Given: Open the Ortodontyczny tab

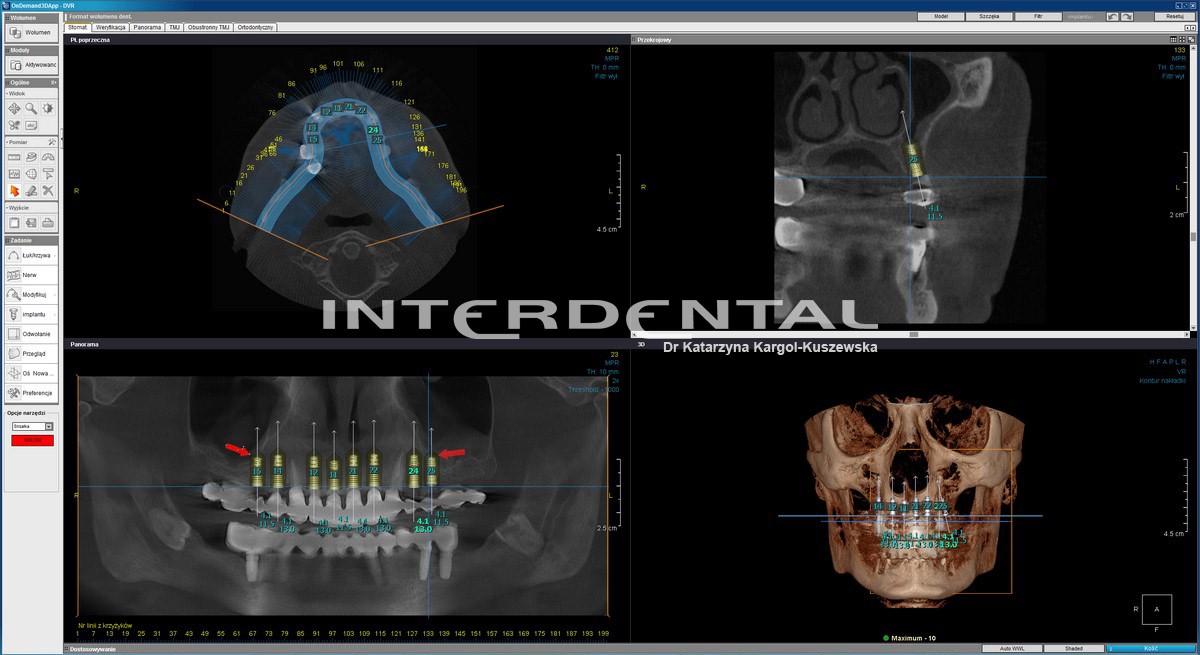Looking at the screenshot, I should click(x=255, y=28).
